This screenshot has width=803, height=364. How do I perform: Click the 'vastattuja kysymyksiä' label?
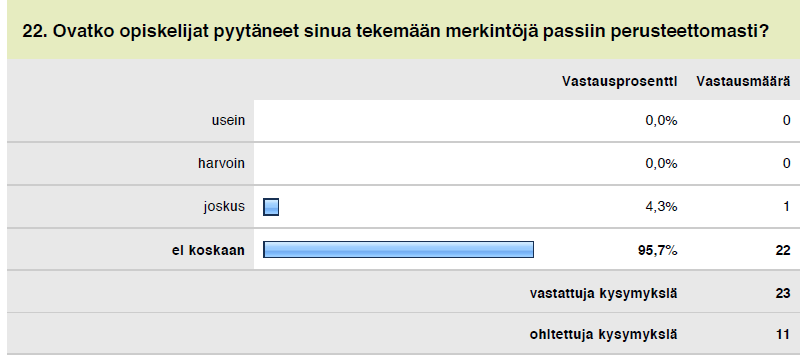pos(603,293)
